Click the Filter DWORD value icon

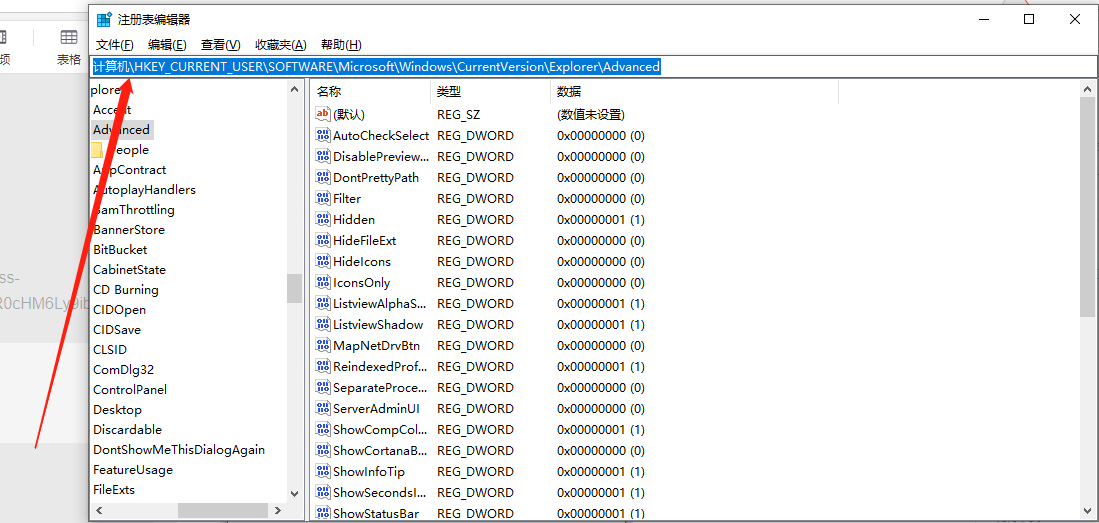click(x=322, y=198)
